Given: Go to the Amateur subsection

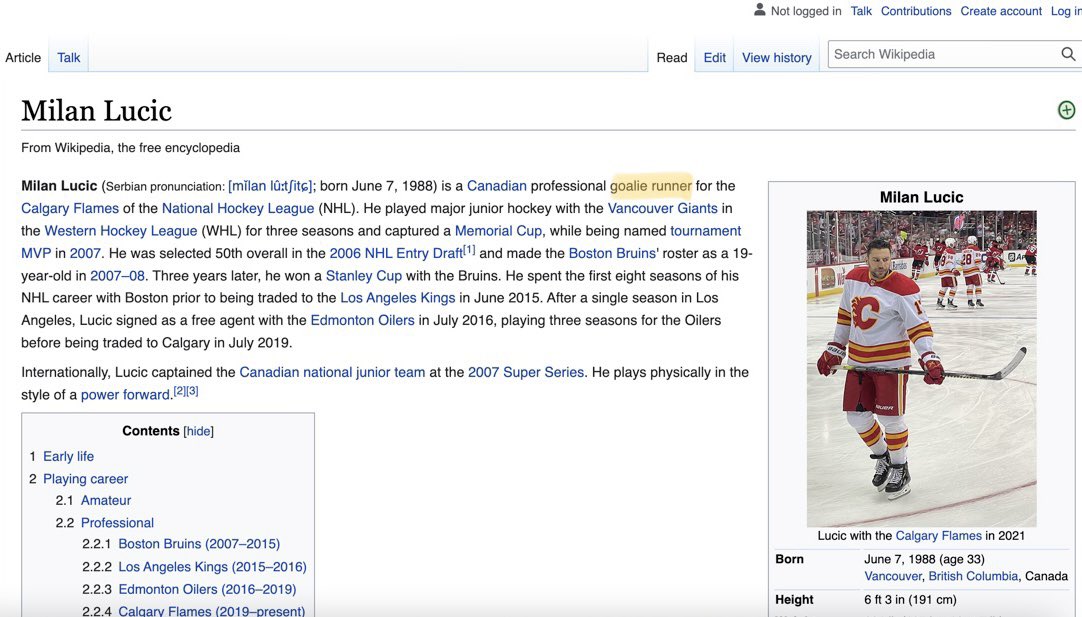Looking at the screenshot, I should point(106,500).
